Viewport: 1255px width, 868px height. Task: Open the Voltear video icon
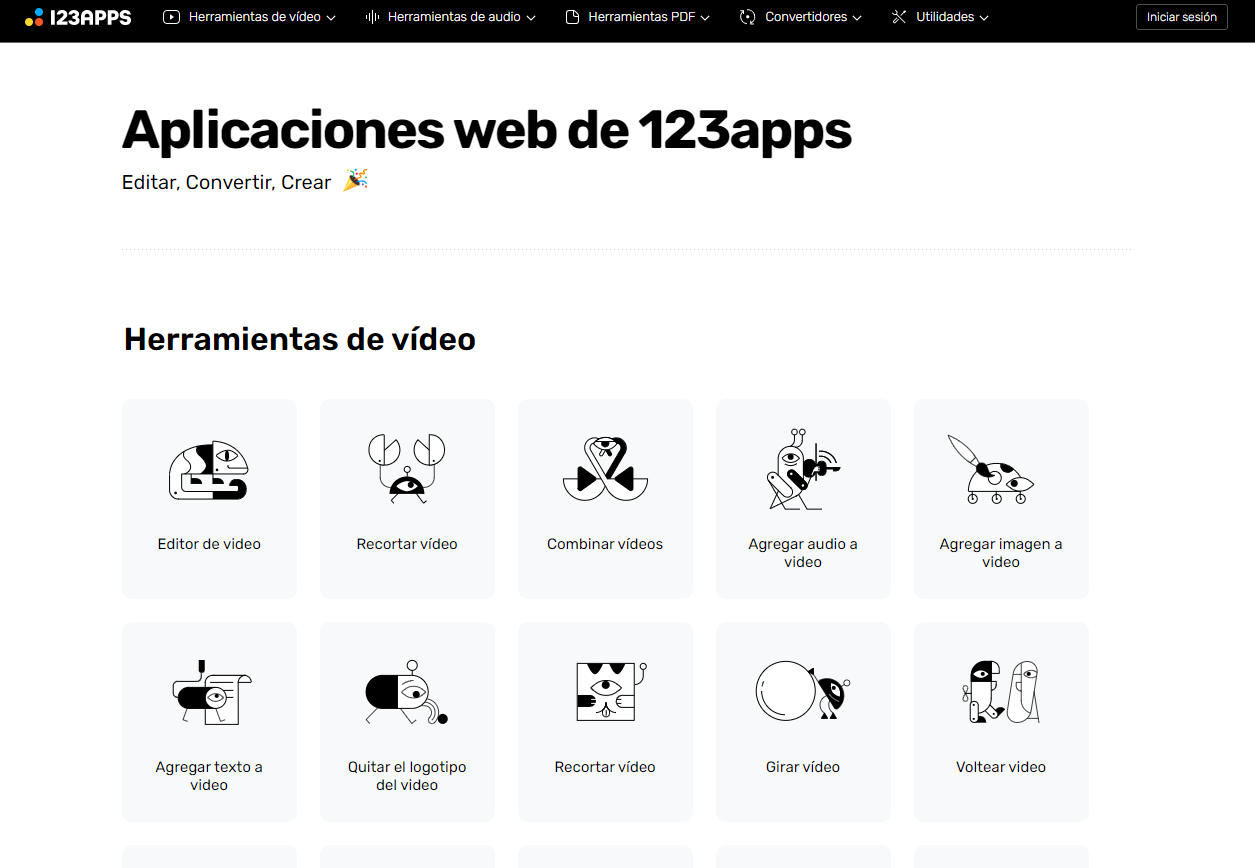coord(1000,691)
